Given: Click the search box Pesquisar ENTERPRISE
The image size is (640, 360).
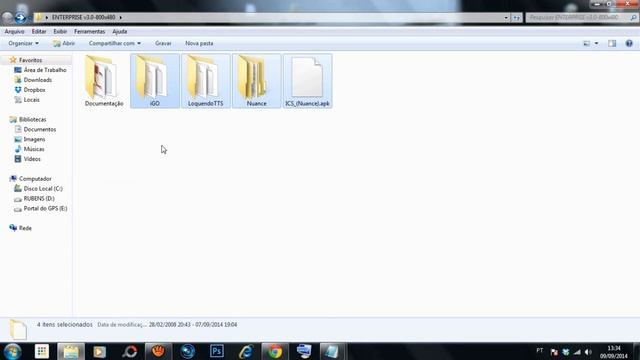Looking at the screenshot, I should [x=582, y=18].
